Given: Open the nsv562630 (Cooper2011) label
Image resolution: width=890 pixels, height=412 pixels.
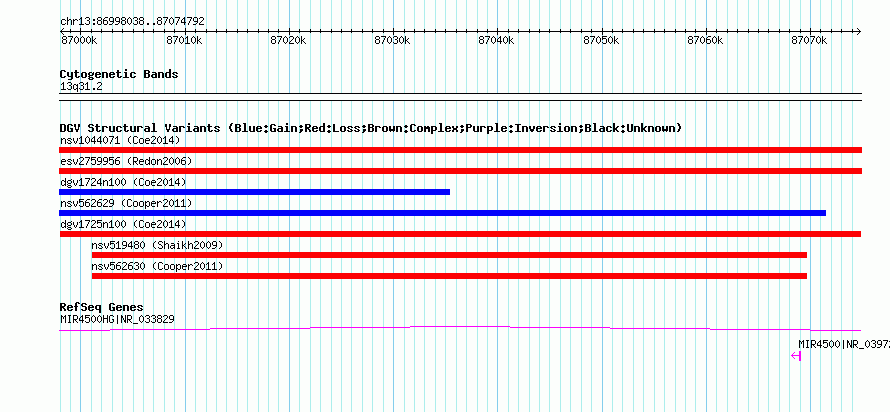Looking at the screenshot, I should 157,266.
